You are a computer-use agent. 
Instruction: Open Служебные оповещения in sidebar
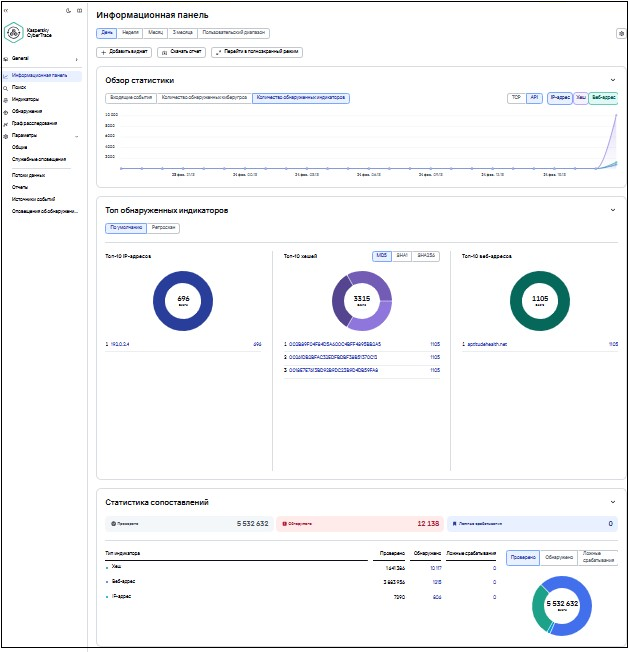point(39,160)
